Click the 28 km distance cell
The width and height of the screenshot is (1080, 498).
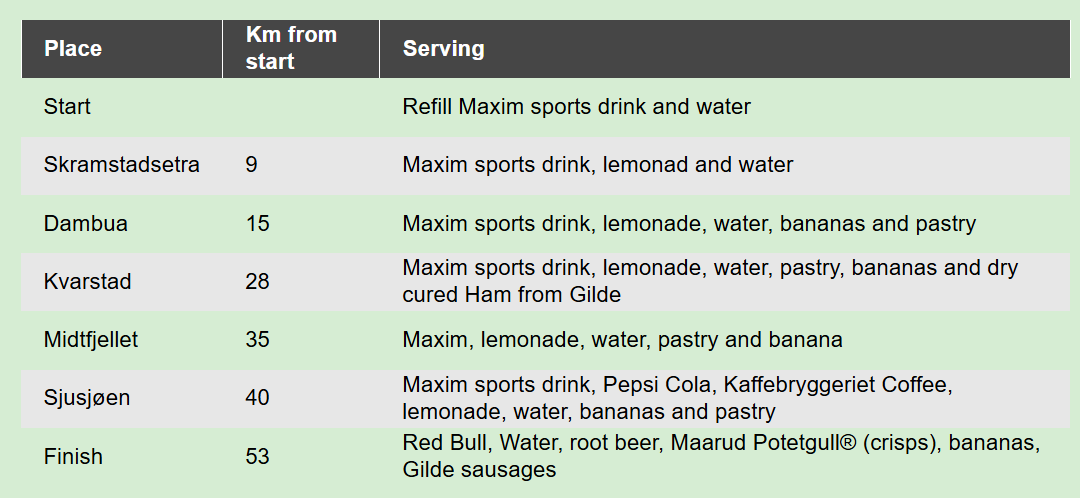[257, 282]
